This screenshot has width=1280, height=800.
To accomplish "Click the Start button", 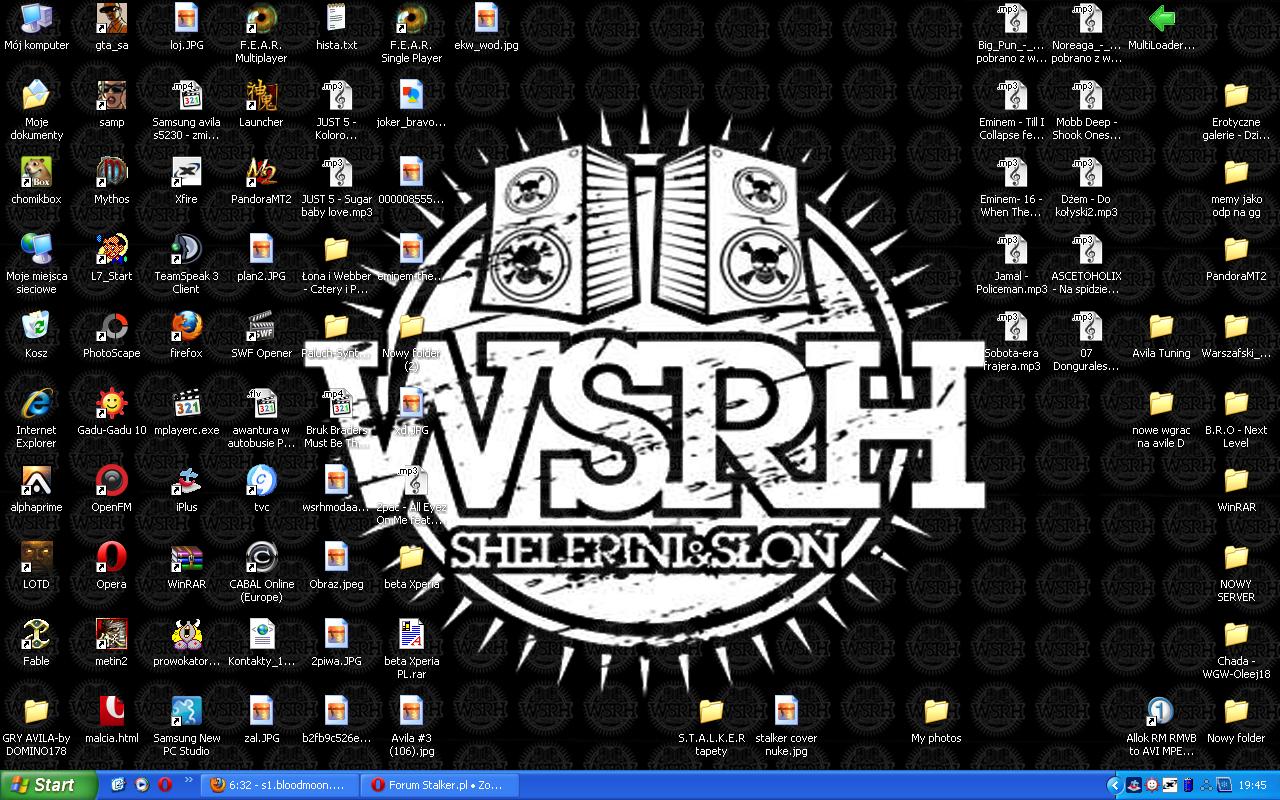I will (x=48, y=785).
